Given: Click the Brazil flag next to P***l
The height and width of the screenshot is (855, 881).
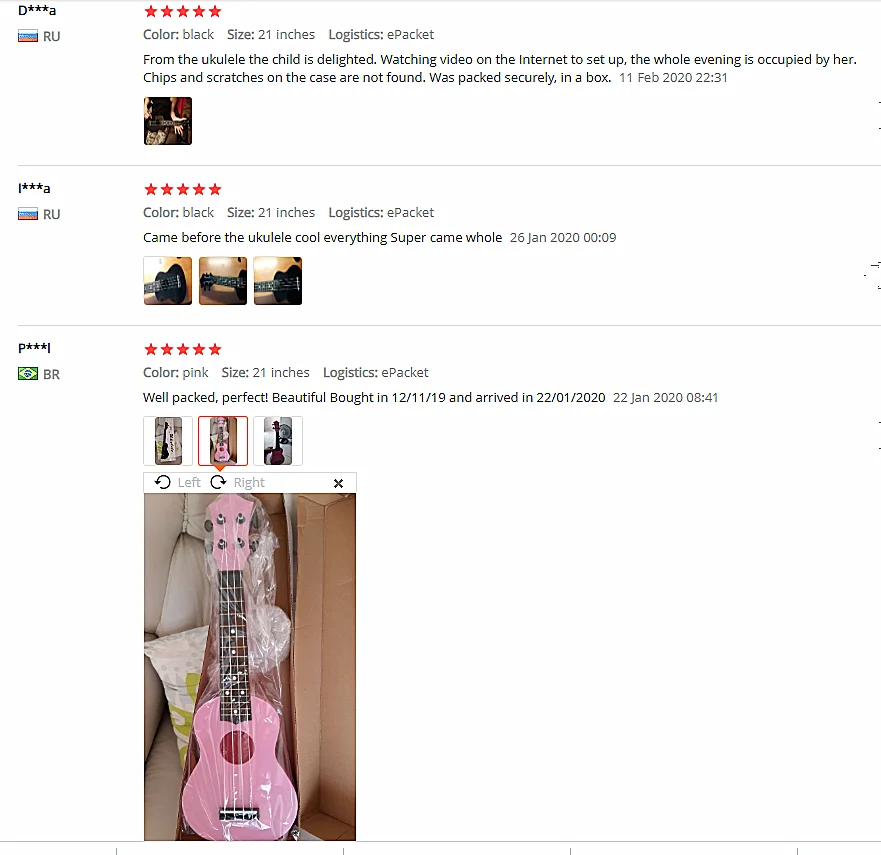Looking at the screenshot, I should 28,374.
